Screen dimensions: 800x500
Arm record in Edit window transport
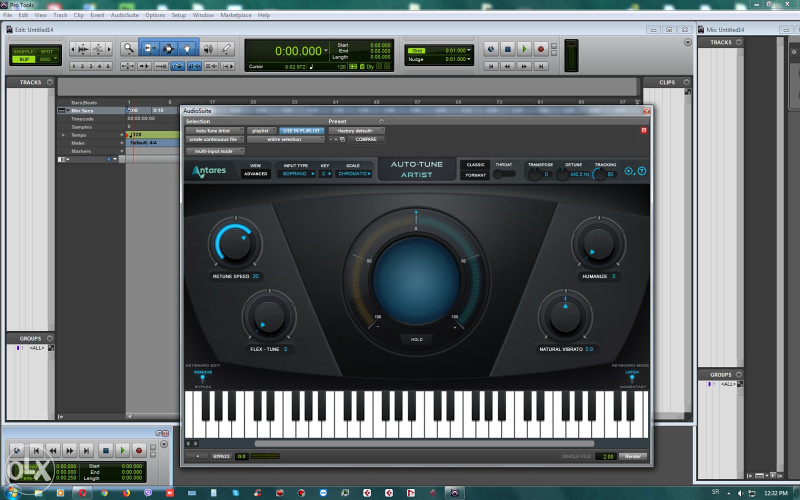coord(541,49)
